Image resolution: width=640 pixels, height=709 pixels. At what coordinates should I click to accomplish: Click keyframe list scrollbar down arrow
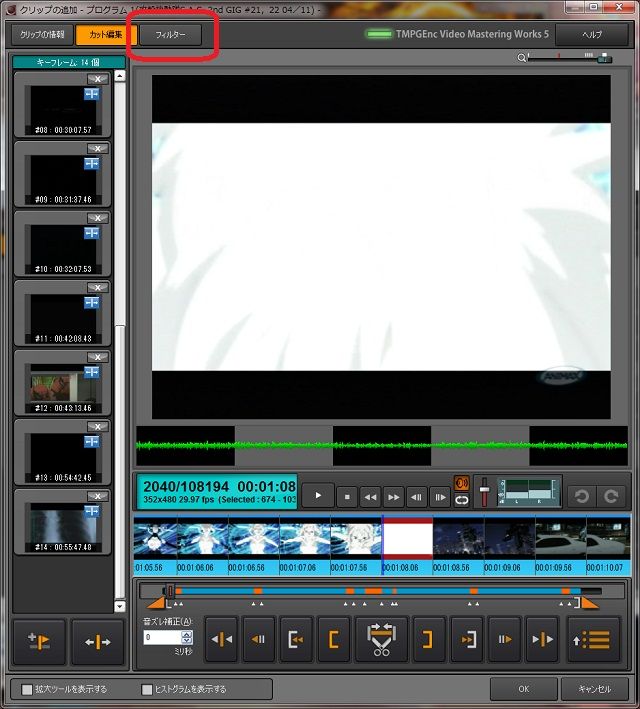coord(120,606)
